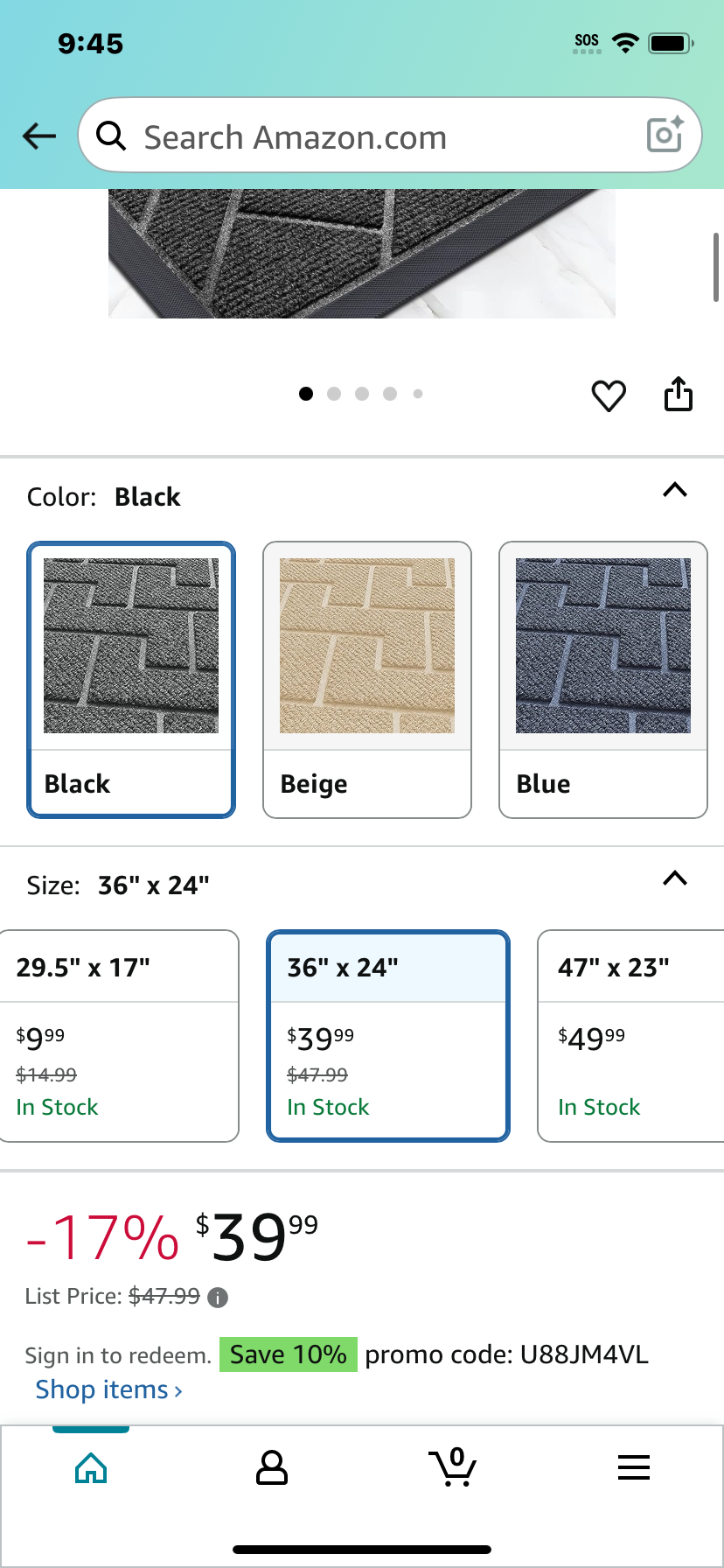Collapse the Size section chevron

(x=675, y=878)
